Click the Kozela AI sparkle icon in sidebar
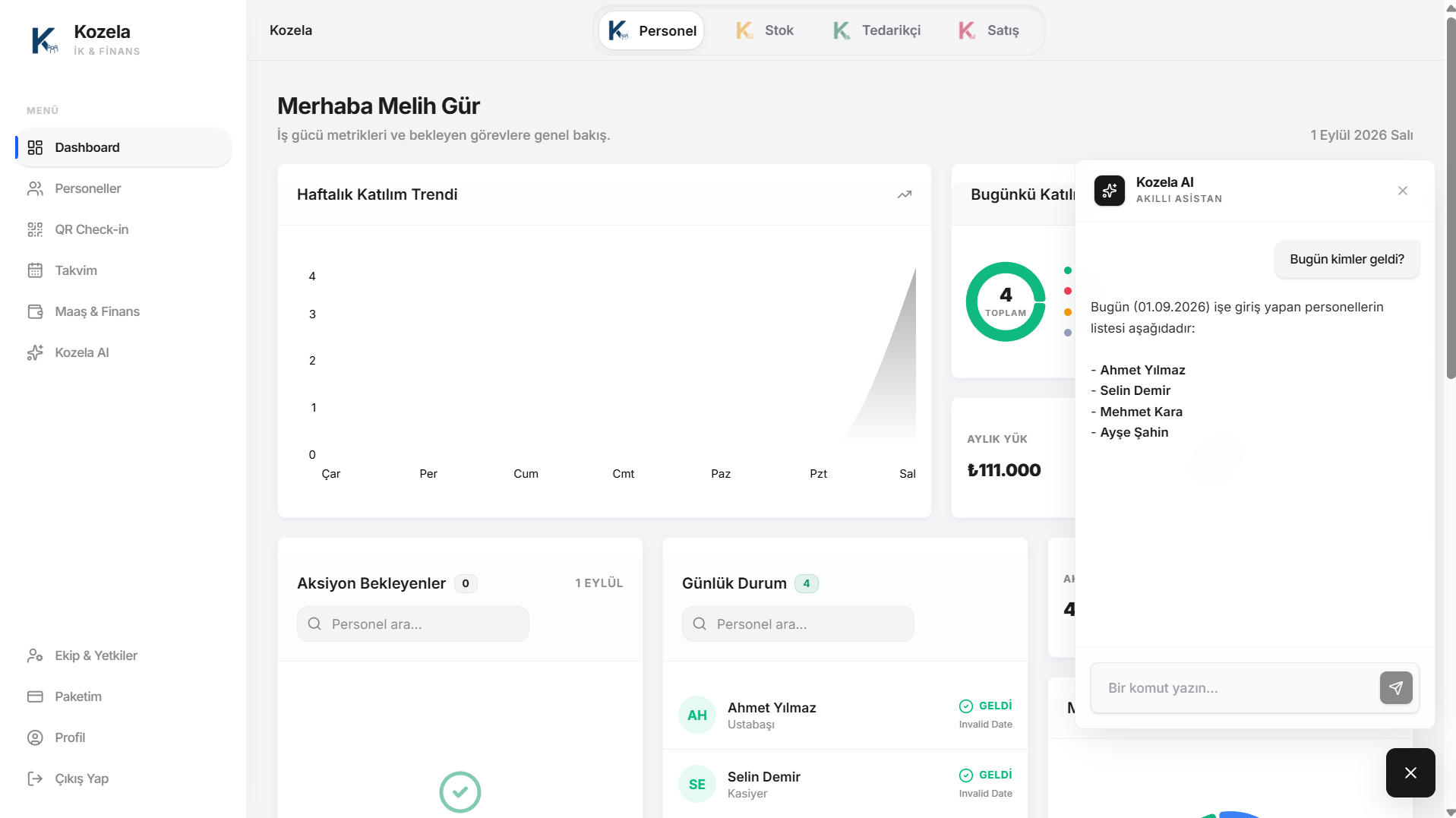The height and width of the screenshot is (818, 1456). pyautogui.click(x=35, y=352)
